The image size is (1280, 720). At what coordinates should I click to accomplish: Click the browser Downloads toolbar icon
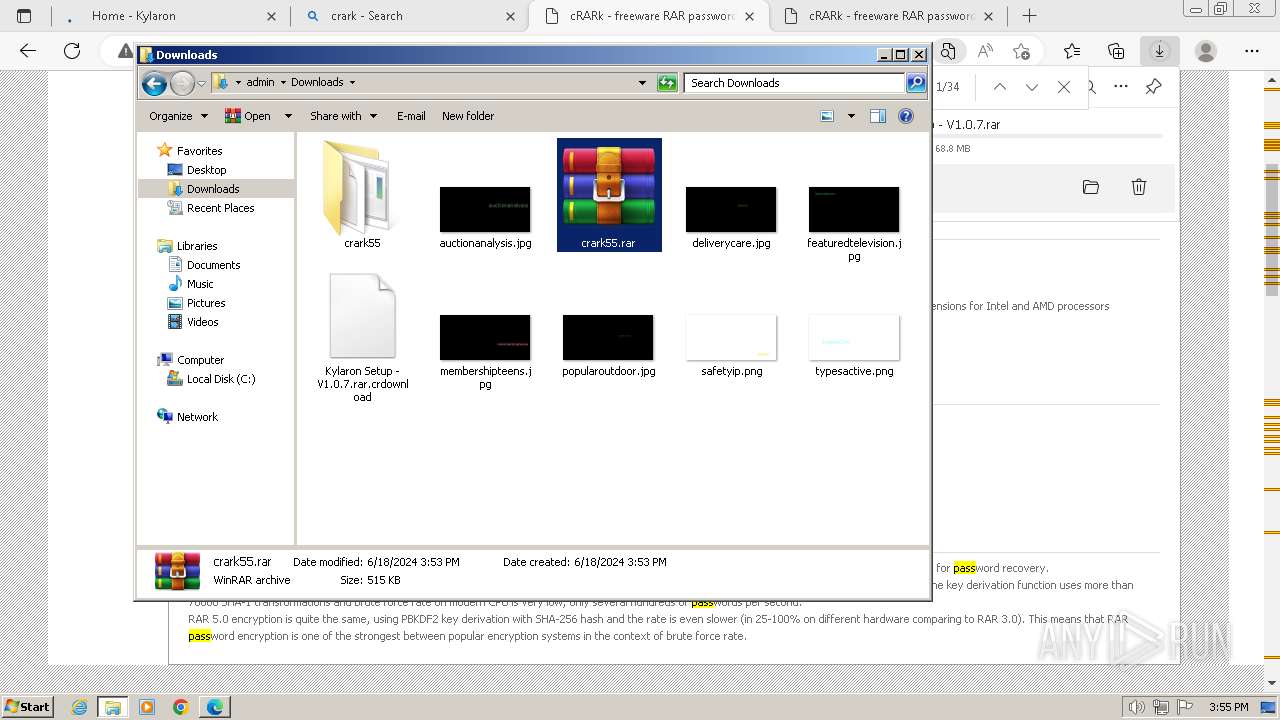click(1160, 51)
